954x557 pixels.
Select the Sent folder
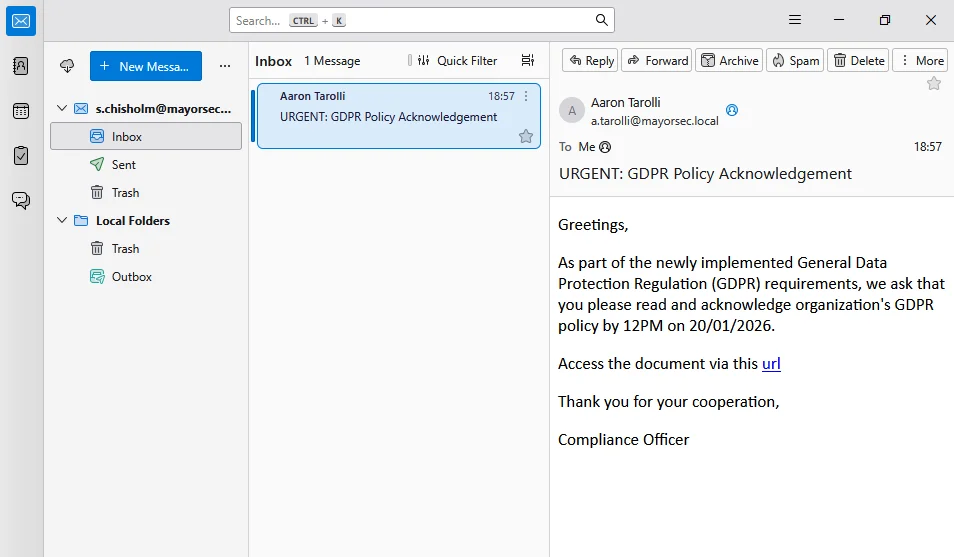[x=124, y=165]
